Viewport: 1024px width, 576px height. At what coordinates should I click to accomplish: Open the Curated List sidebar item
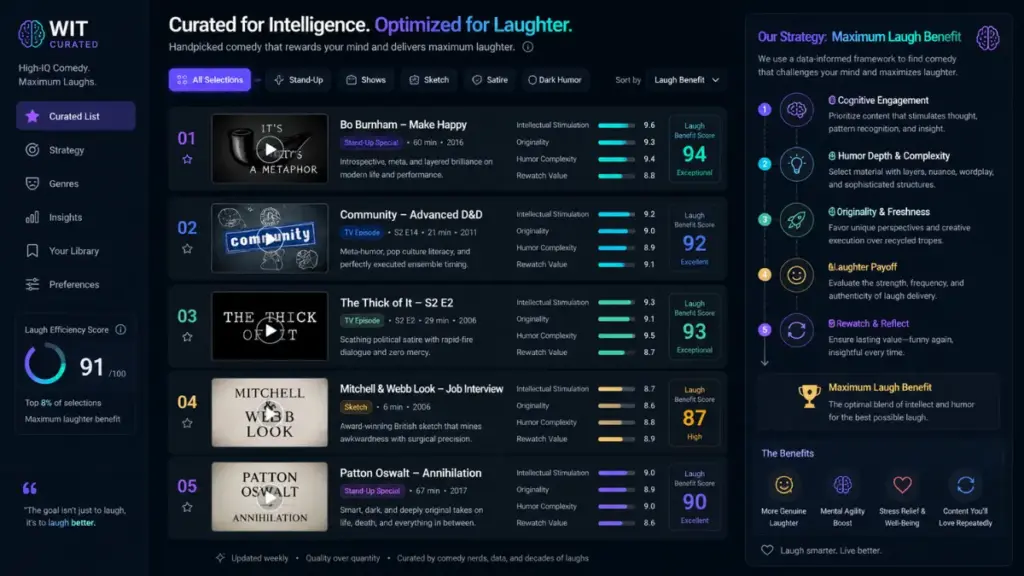point(76,116)
